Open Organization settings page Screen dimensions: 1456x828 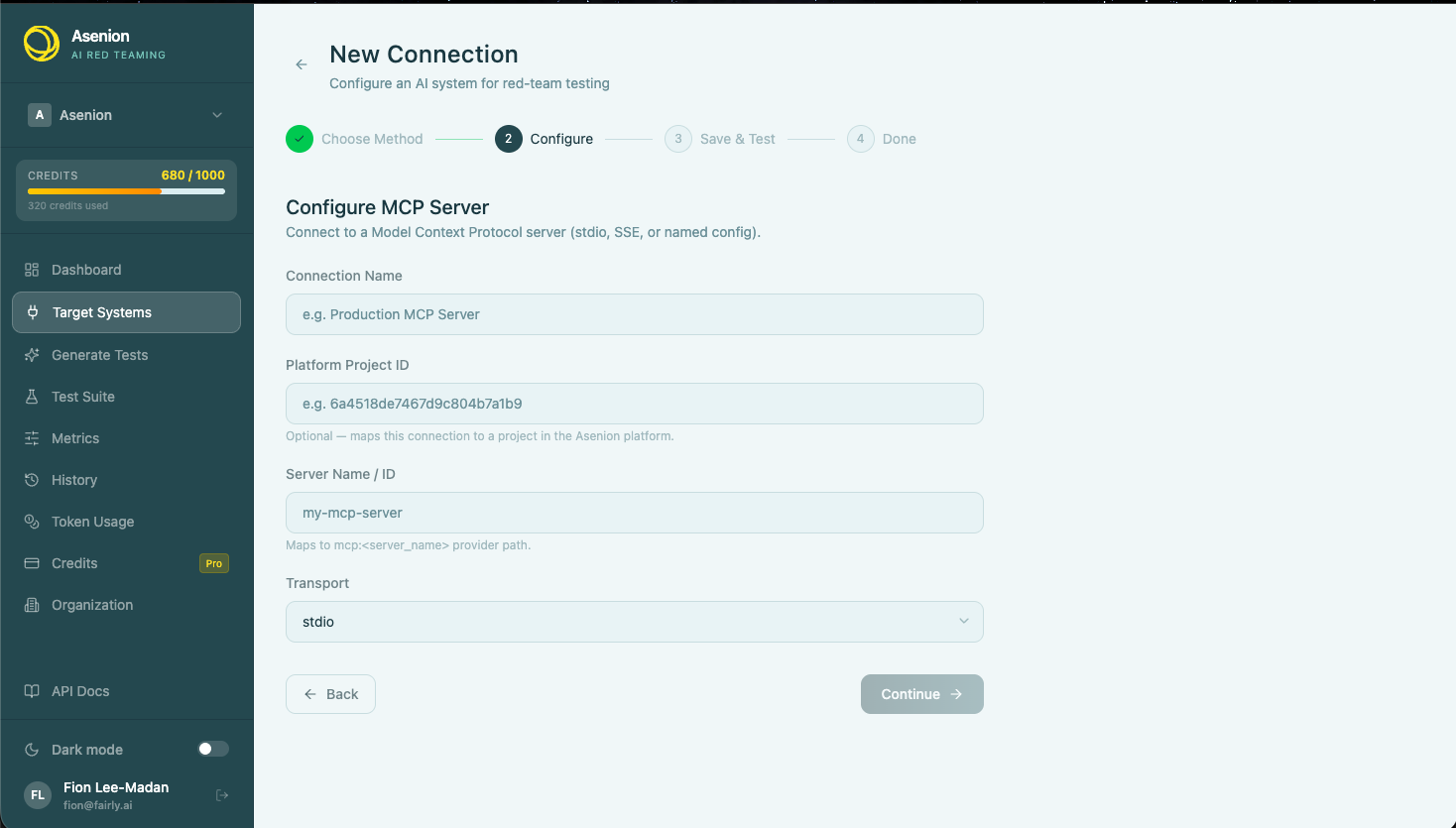(126, 605)
